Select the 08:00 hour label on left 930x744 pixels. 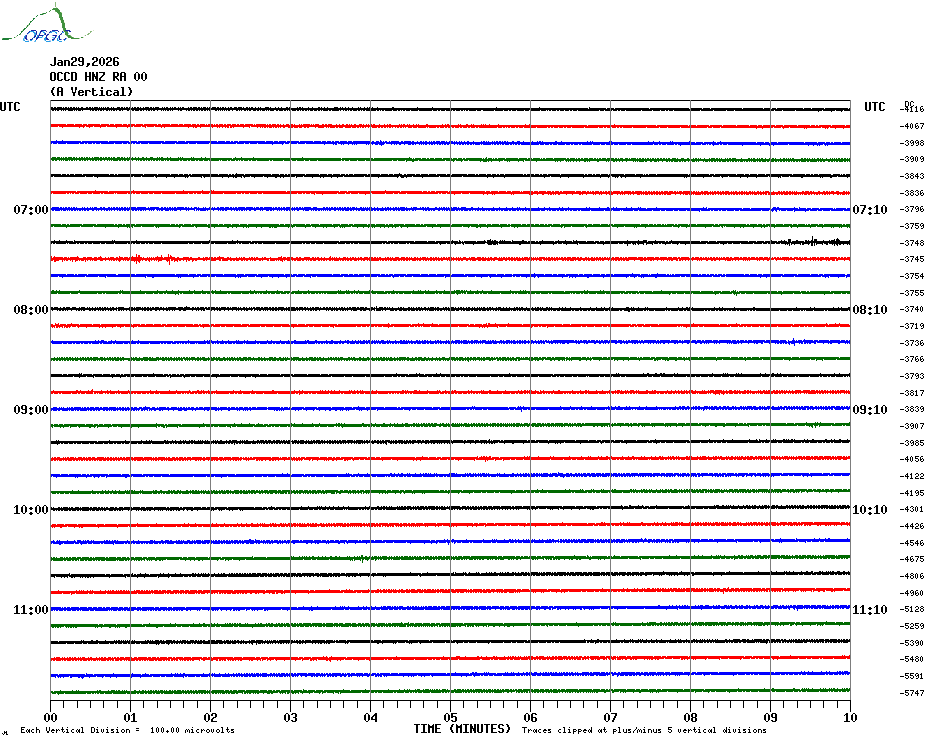point(30,310)
